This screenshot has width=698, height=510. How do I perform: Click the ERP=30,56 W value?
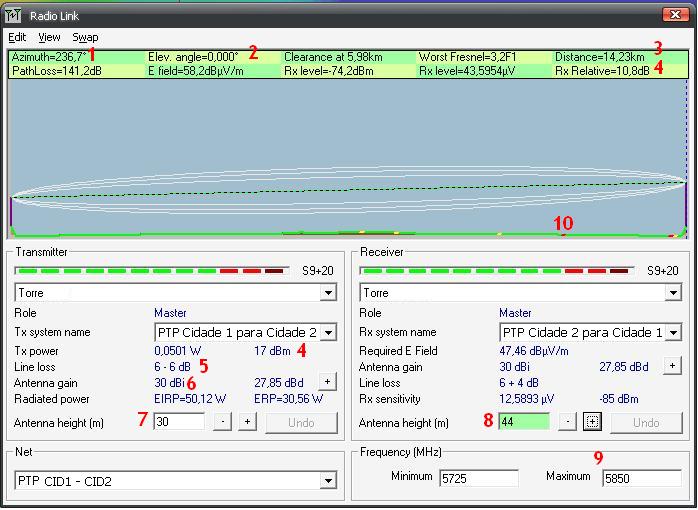coord(288,399)
